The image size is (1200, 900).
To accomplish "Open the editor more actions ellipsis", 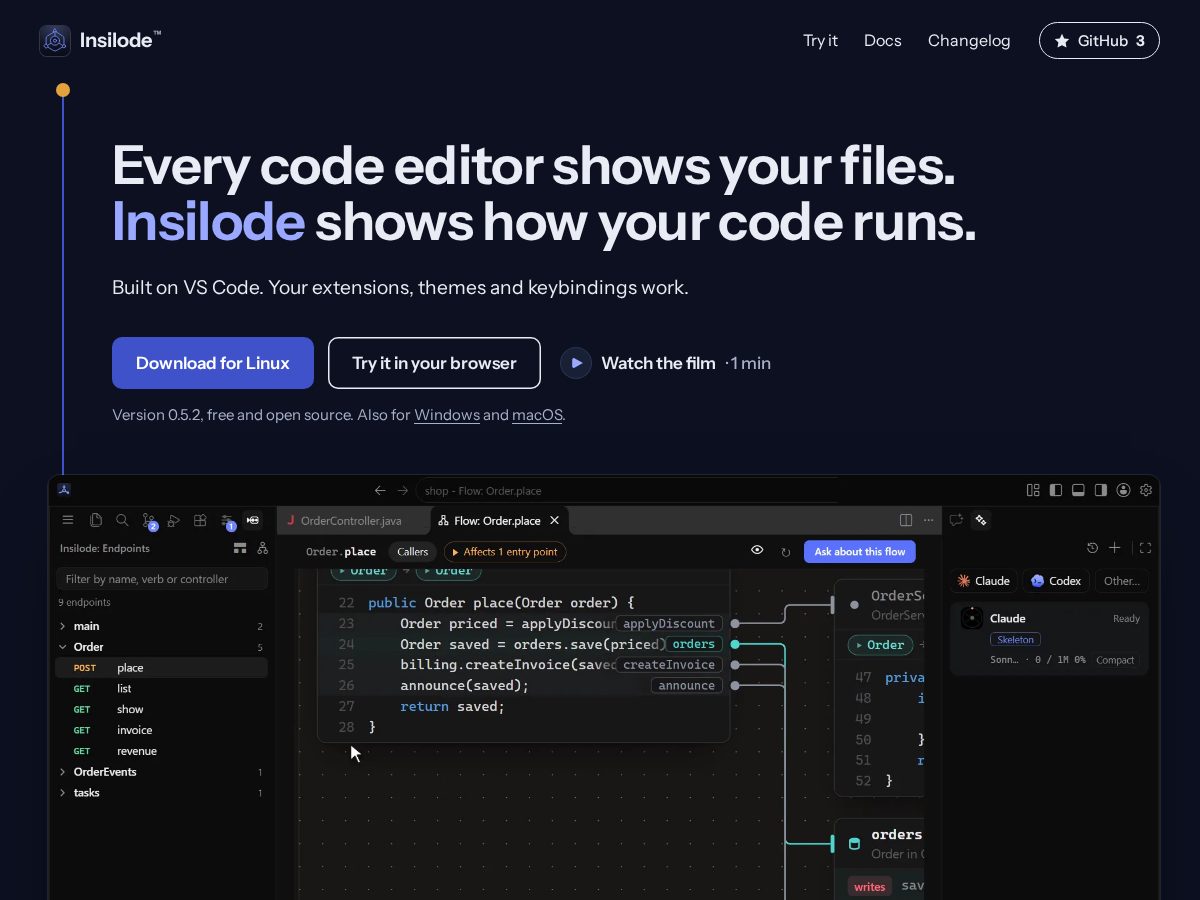I will [x=928, y=520].
